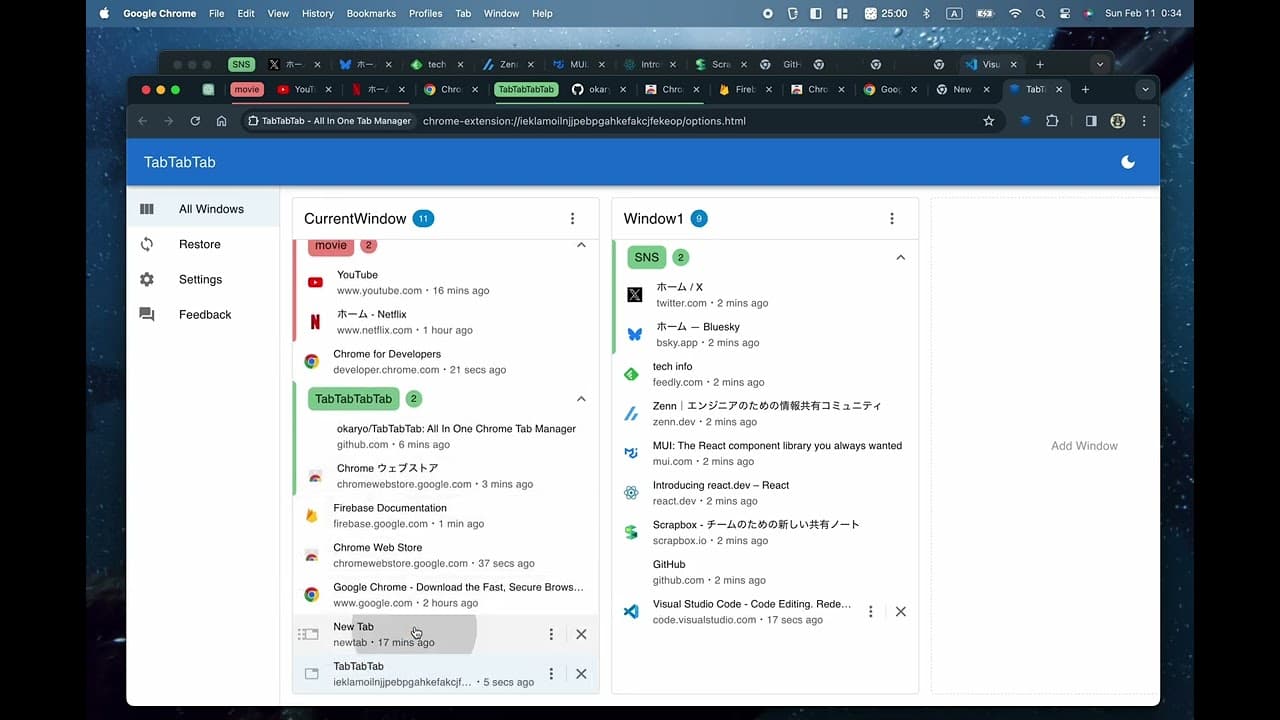Close the New Tab entry
The width and height of the screenshot is (1280, 720).
tap(581, 634)
